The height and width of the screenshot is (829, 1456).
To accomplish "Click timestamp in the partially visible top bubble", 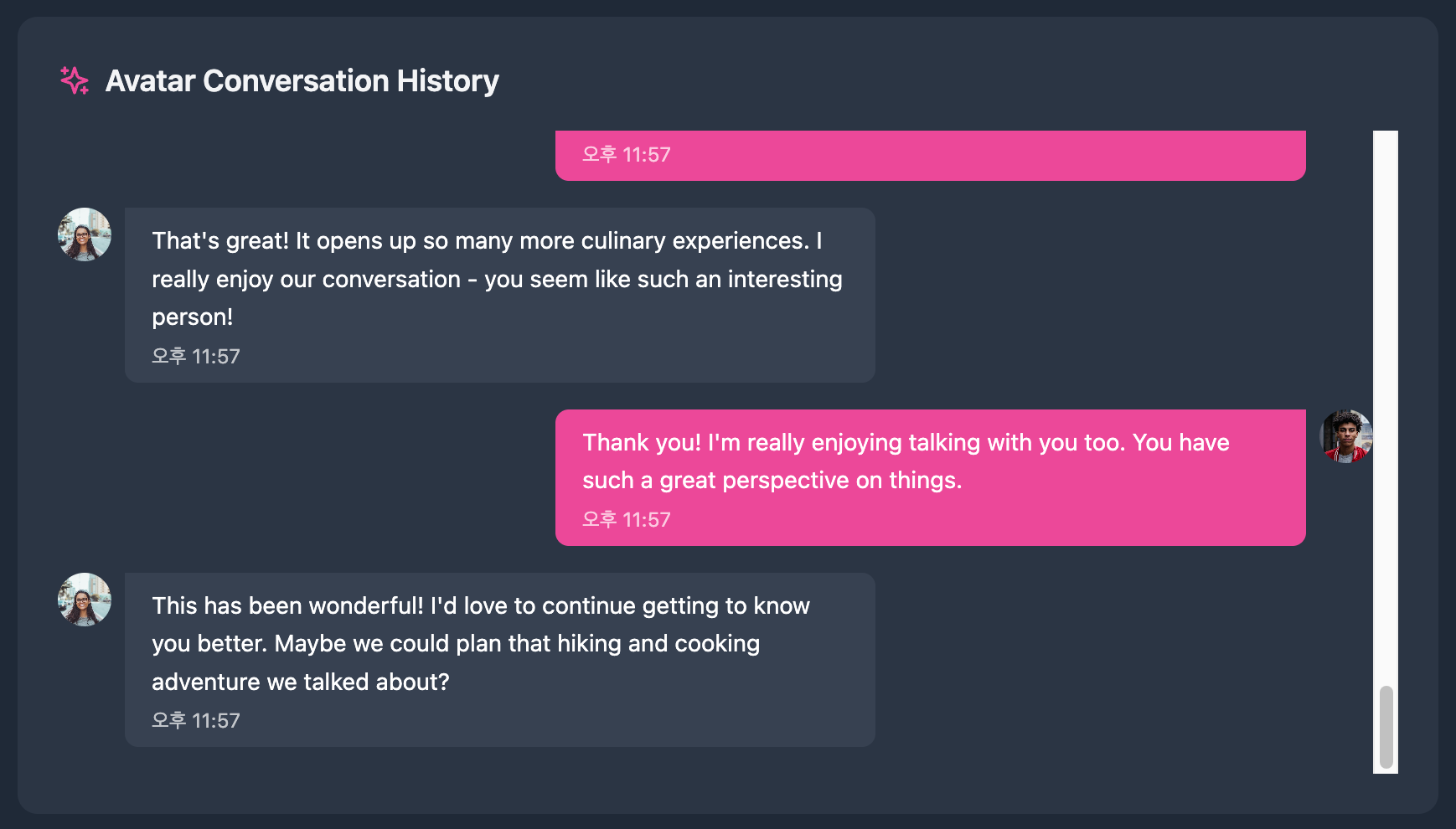I will pyautogui.click(x=627, y=155).
